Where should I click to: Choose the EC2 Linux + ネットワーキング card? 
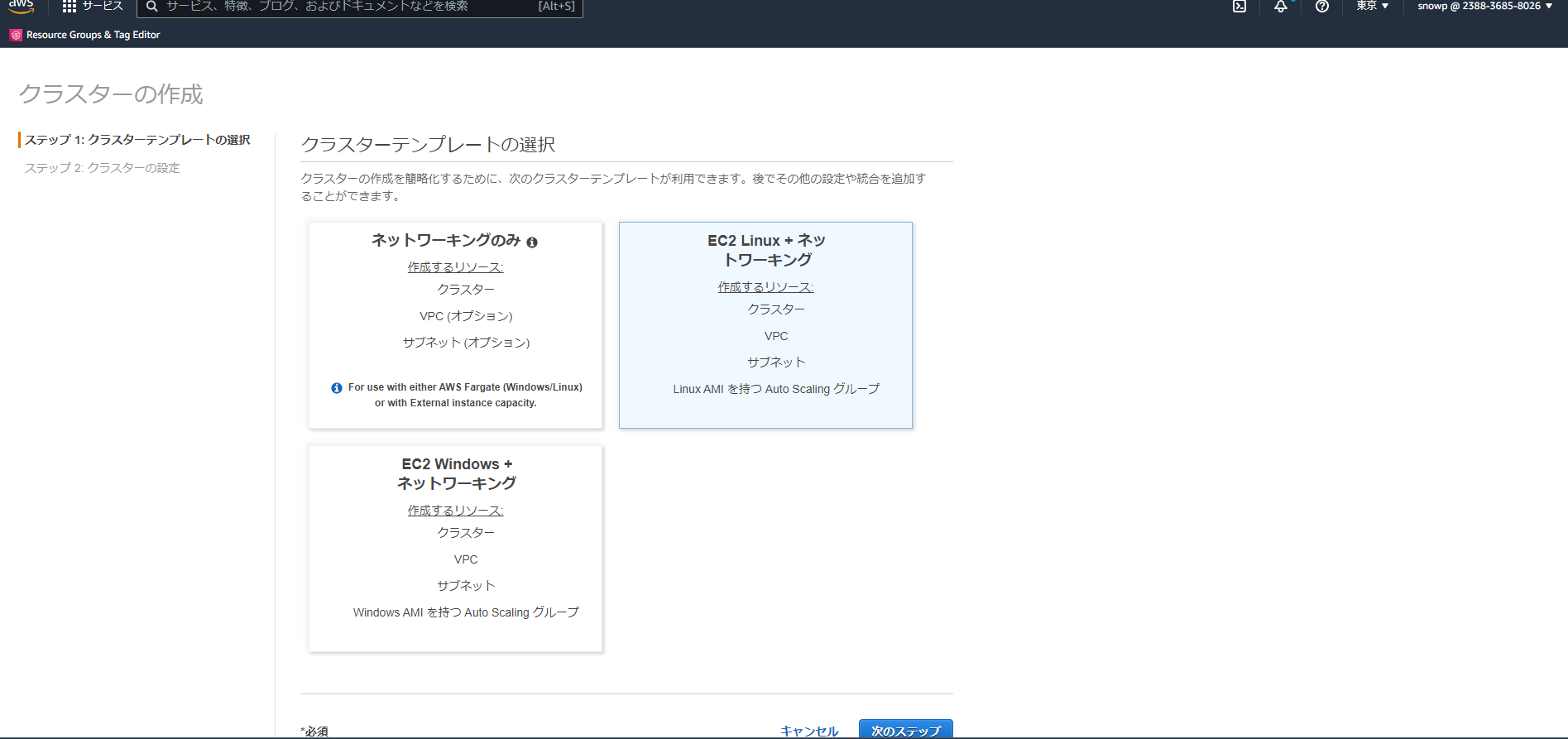click(765, 325)
